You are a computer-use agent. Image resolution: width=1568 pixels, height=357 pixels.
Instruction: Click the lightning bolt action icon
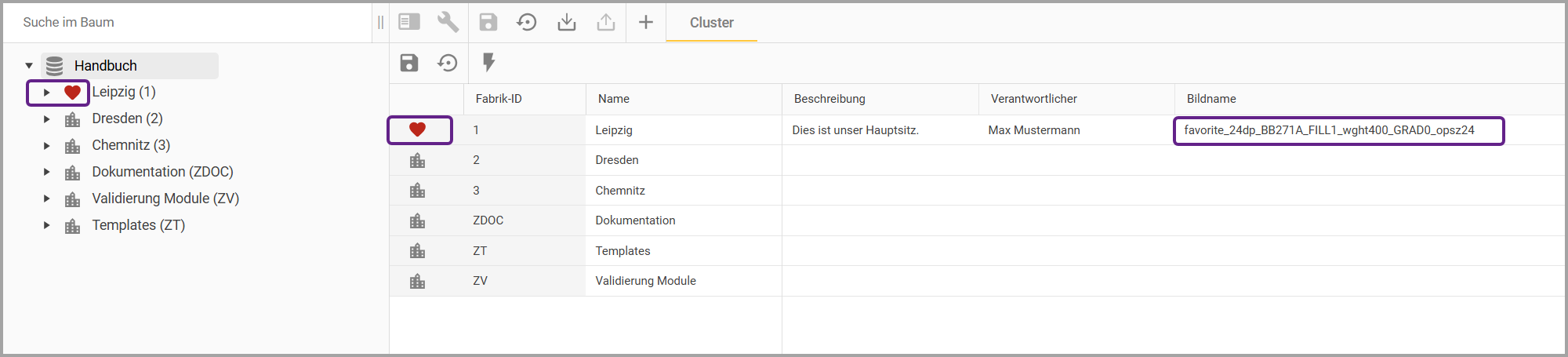(x=488, y=62)
